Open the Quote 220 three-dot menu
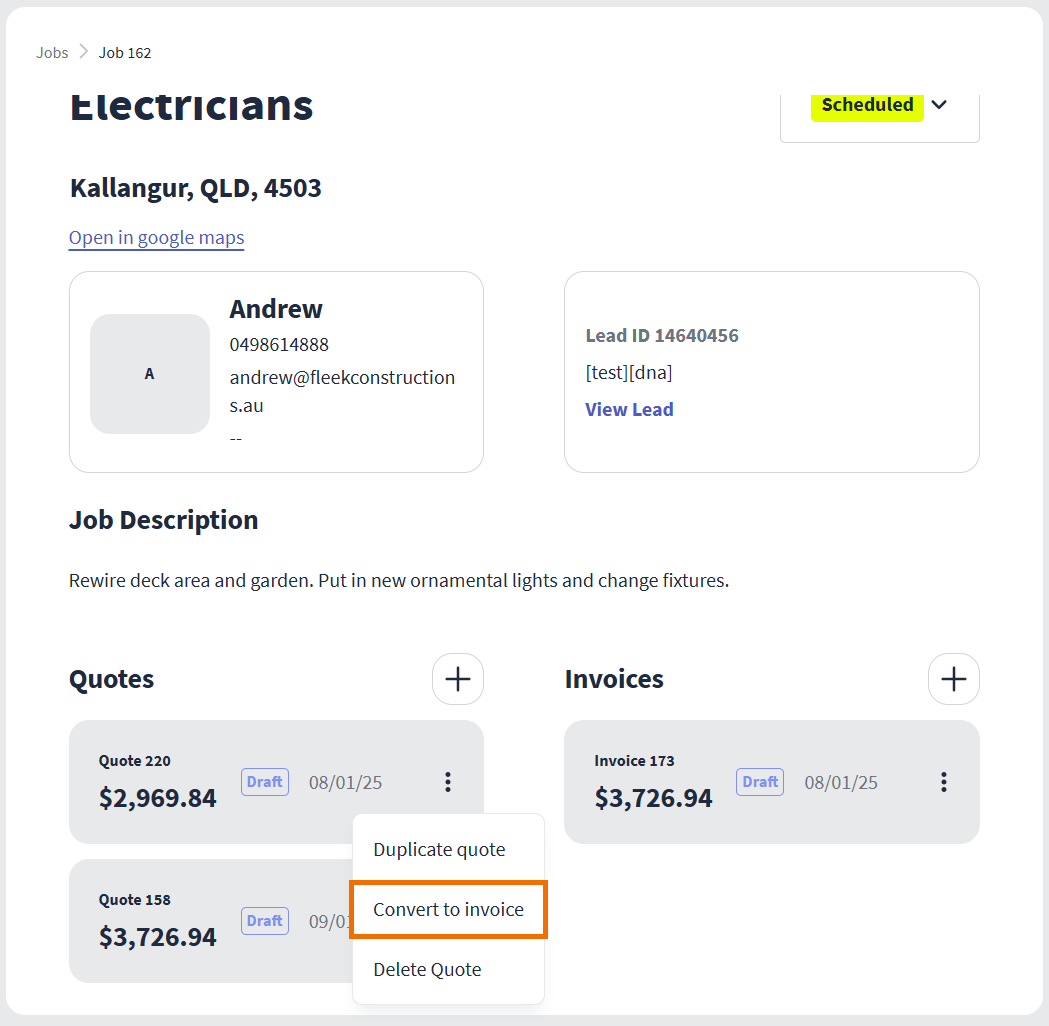Viewport: 1049px width, 1026px height. (x=448, y=782)
